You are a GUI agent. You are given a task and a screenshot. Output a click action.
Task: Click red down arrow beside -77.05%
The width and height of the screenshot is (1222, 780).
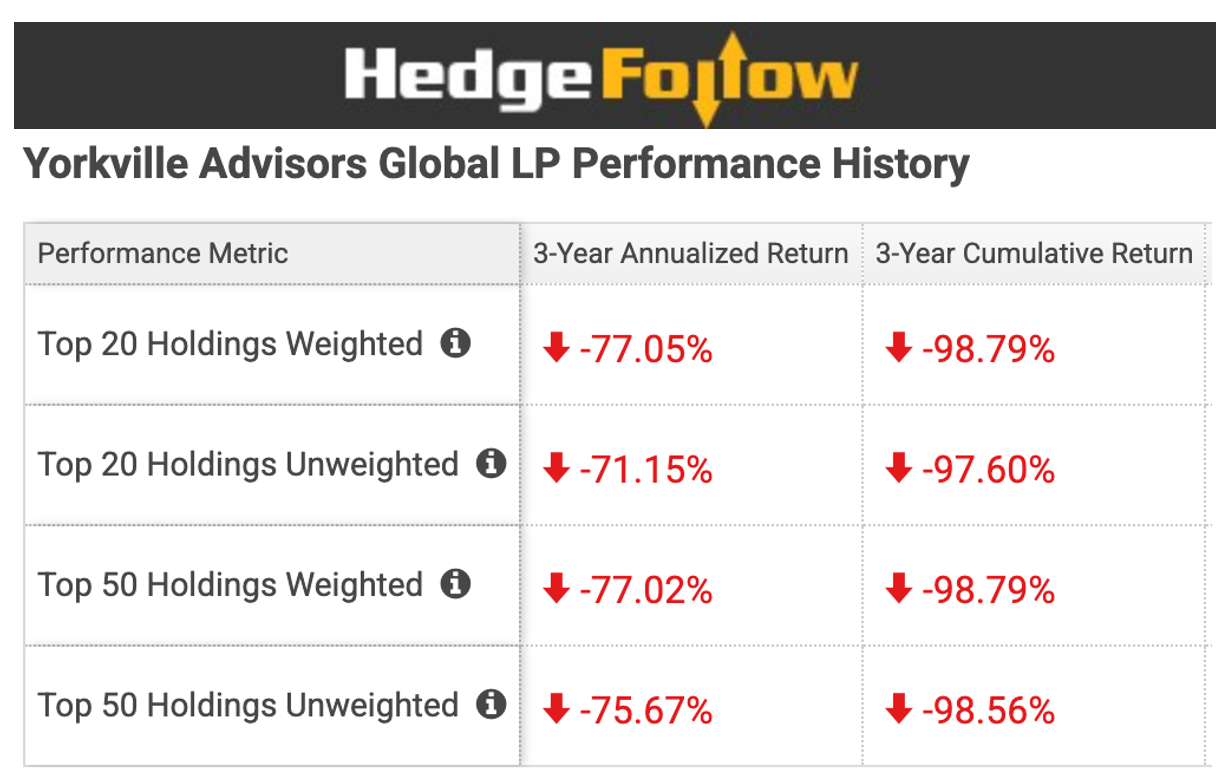[555, 349]
